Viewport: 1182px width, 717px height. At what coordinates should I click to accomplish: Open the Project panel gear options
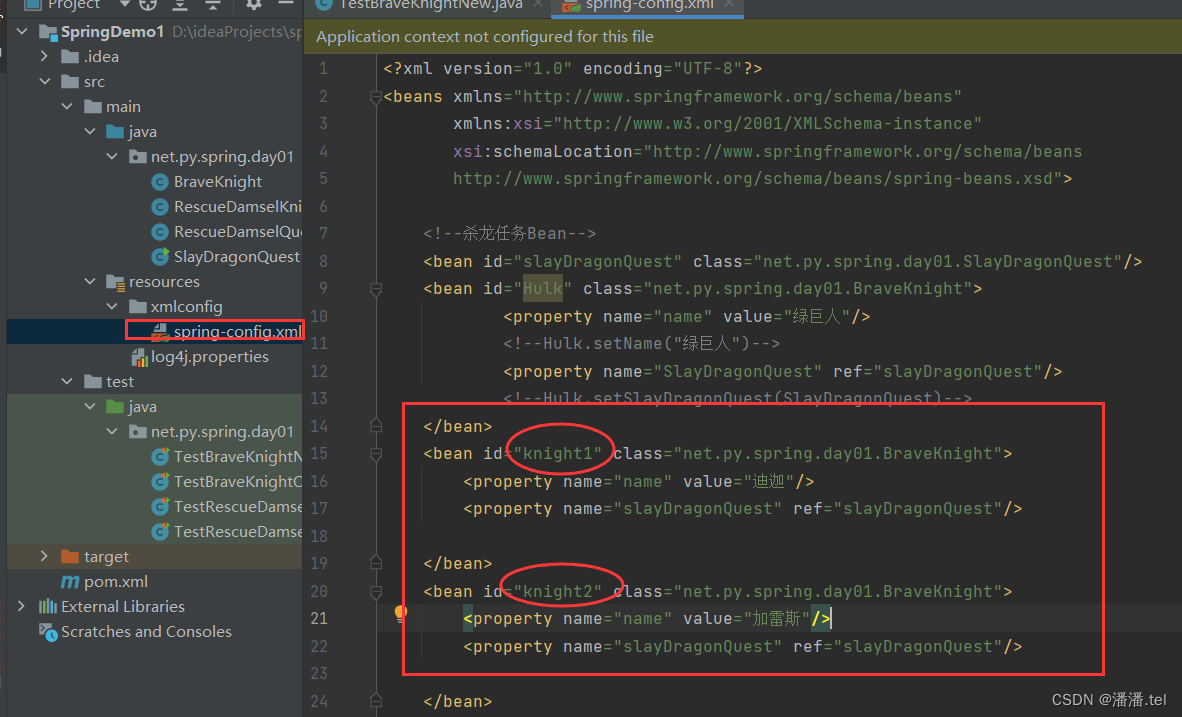click(x=253, y=5)
